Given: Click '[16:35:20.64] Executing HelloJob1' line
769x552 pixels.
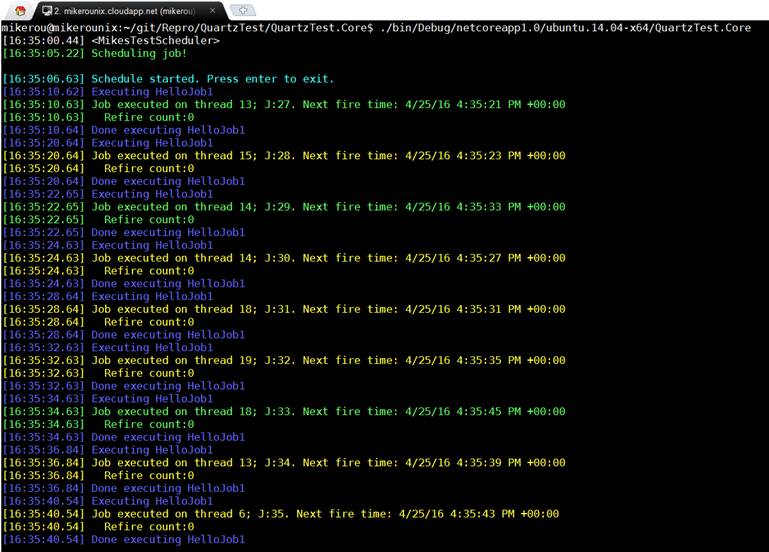Looking at the screenshot, I should [x=108, y=142].
